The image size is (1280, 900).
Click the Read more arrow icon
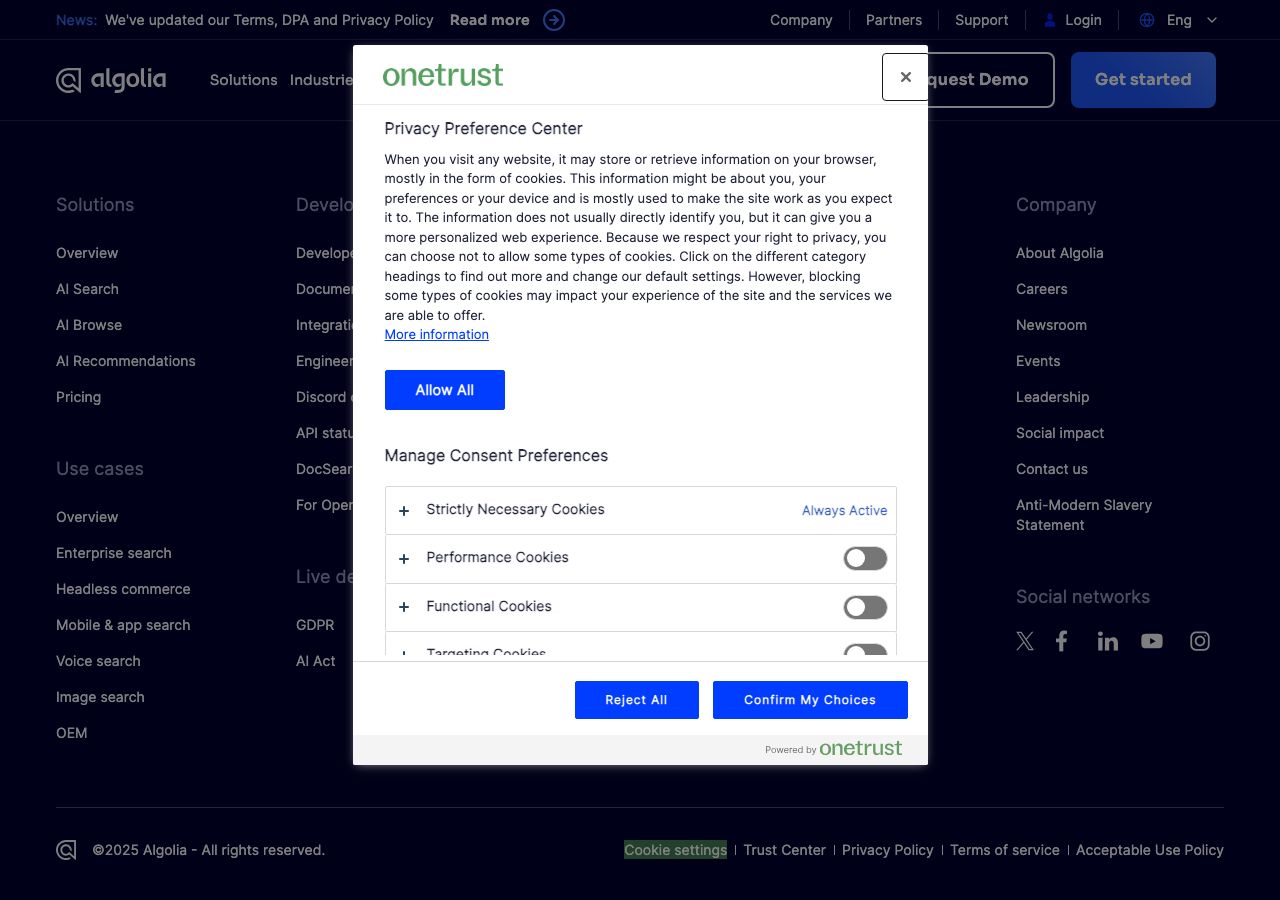click(x=554, y=20)
